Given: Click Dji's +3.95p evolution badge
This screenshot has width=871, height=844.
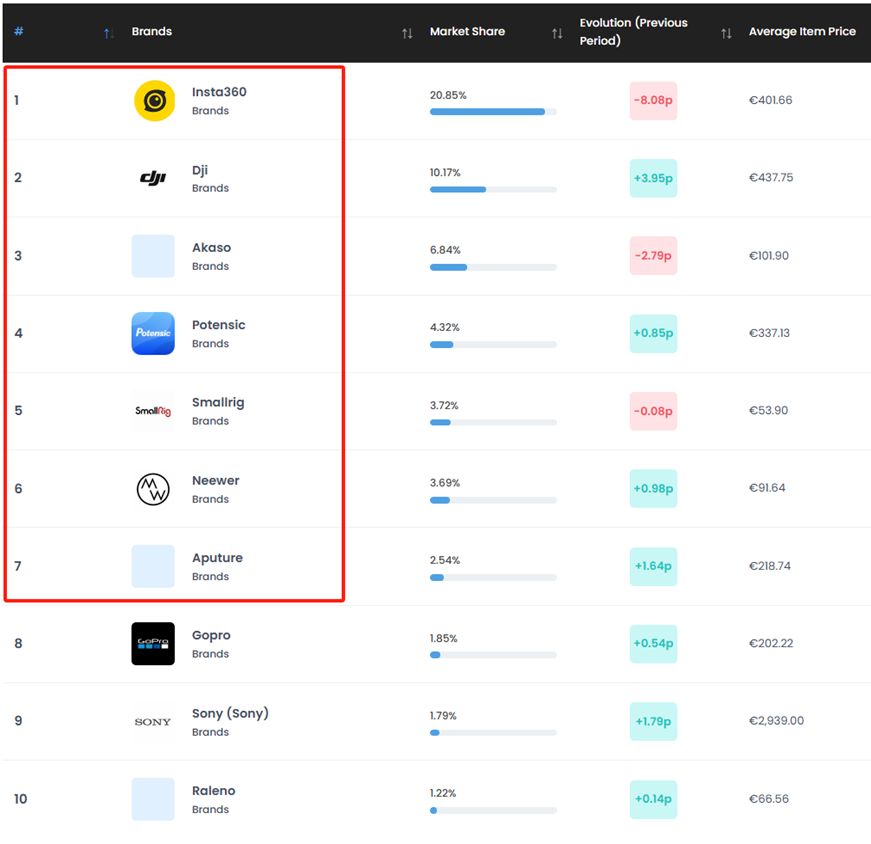Looking at the screenshot, I should pyautogui.click(x=653, y=178).
